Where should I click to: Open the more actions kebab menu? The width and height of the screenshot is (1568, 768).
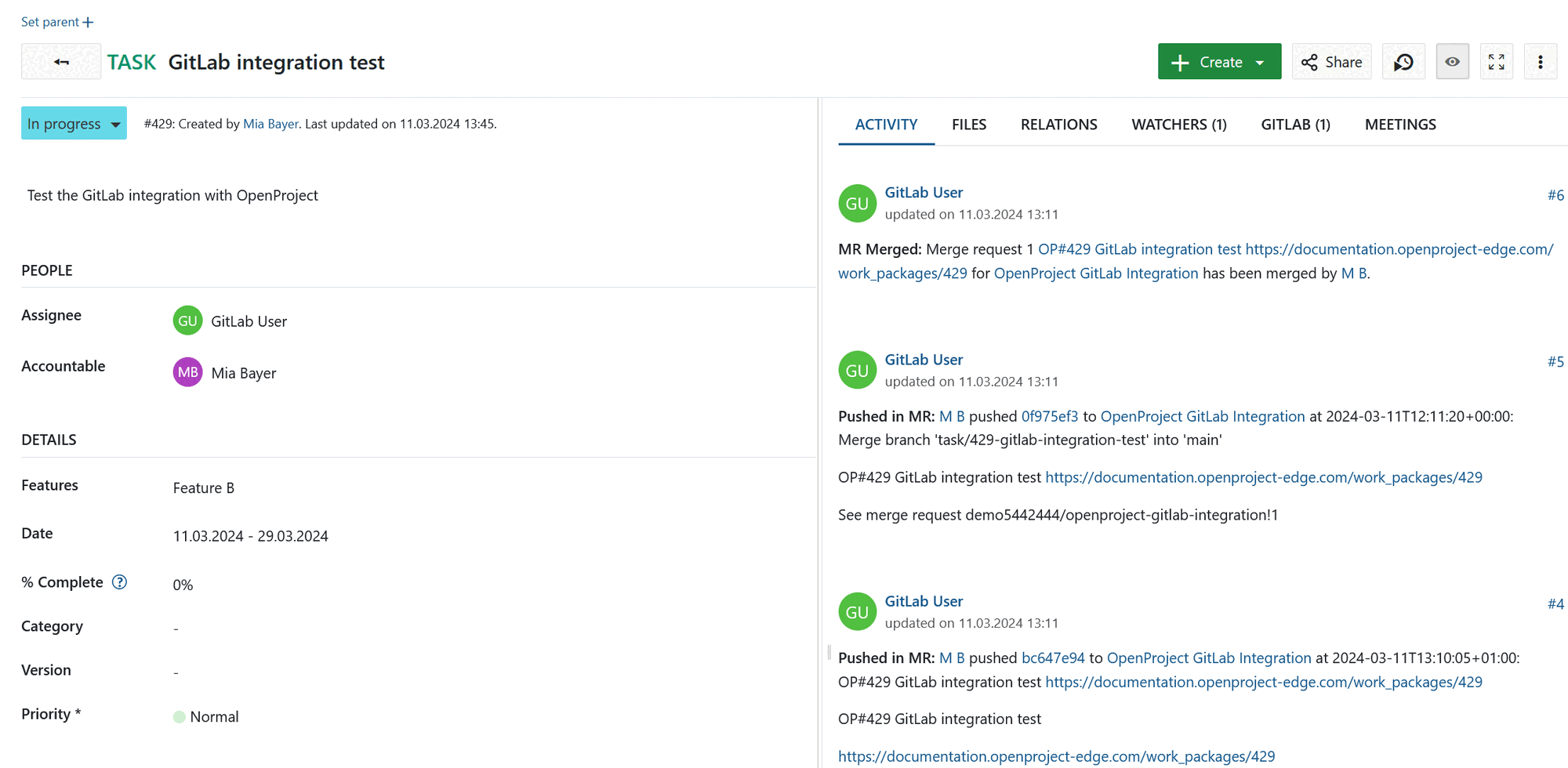(x=1540, y=61)
